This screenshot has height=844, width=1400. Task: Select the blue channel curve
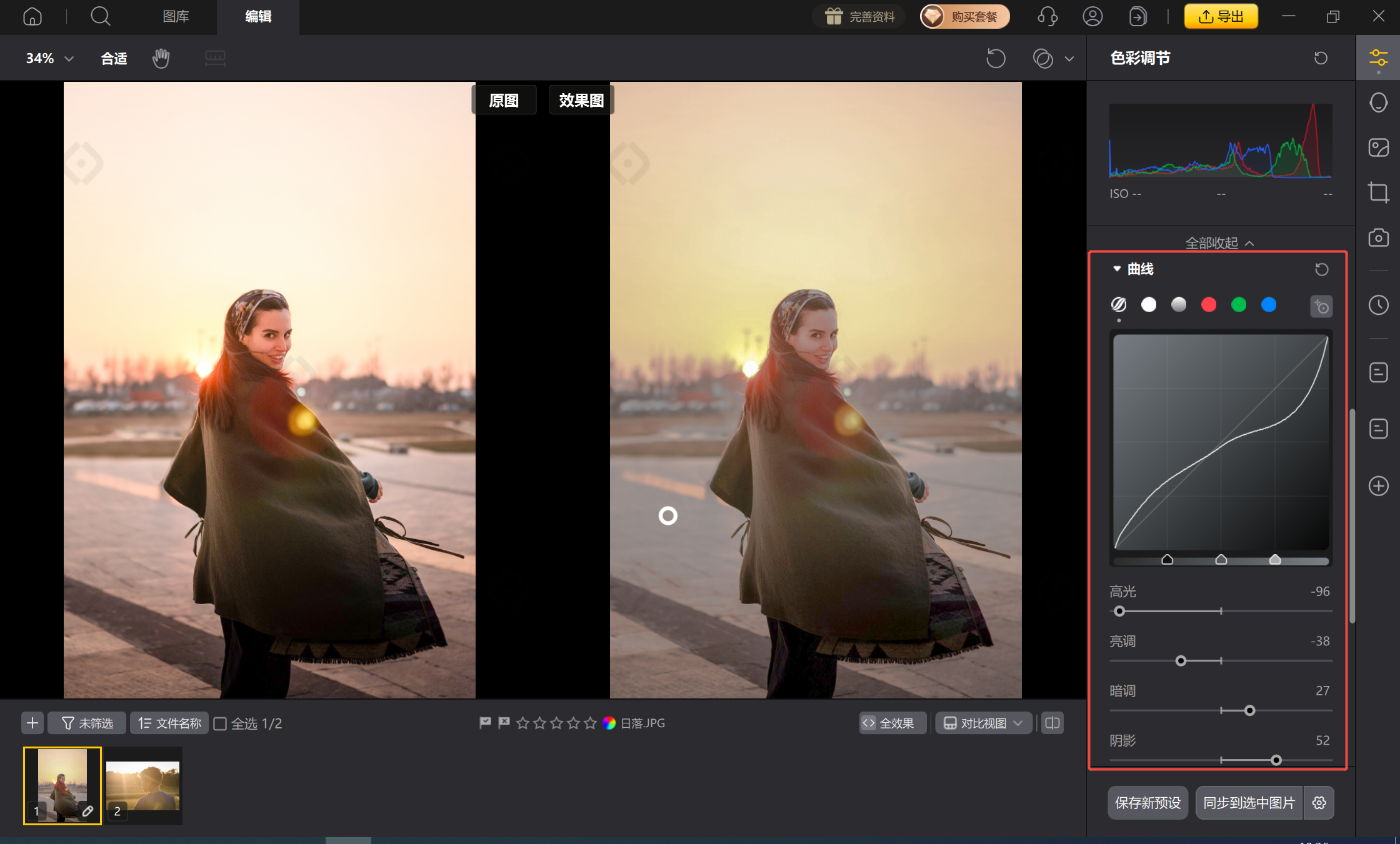(x=1269, y=305)
